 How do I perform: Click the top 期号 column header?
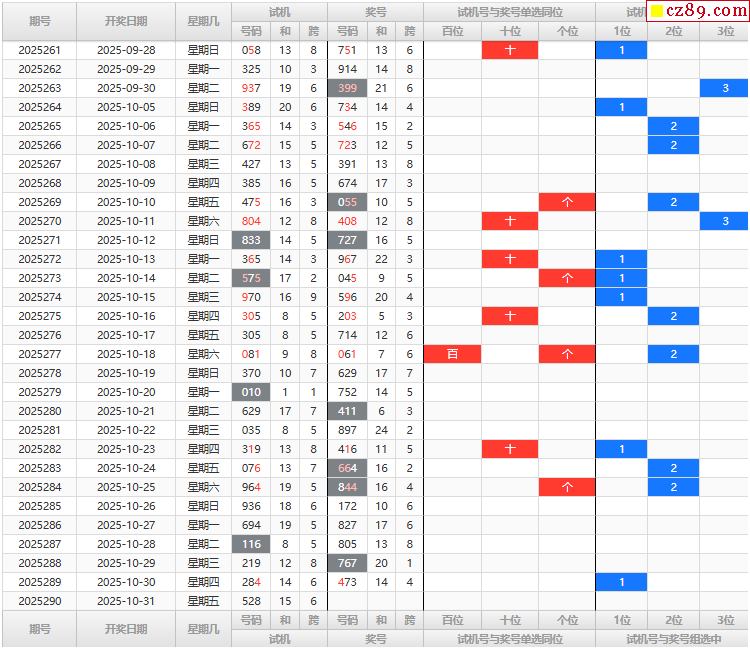coord(40,21)
